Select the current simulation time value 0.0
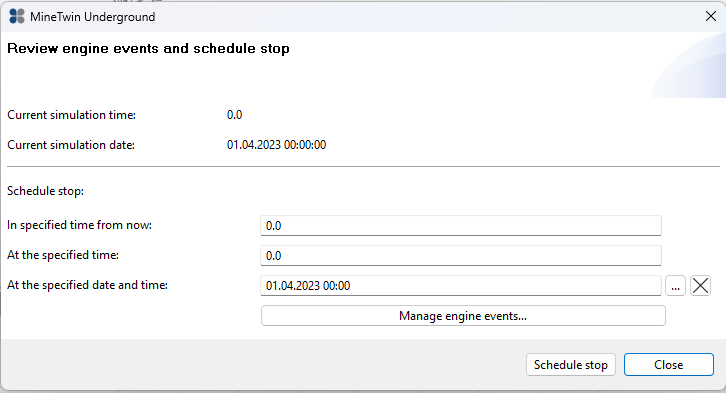Screen dimensions: 726x393 pos(234,115)
